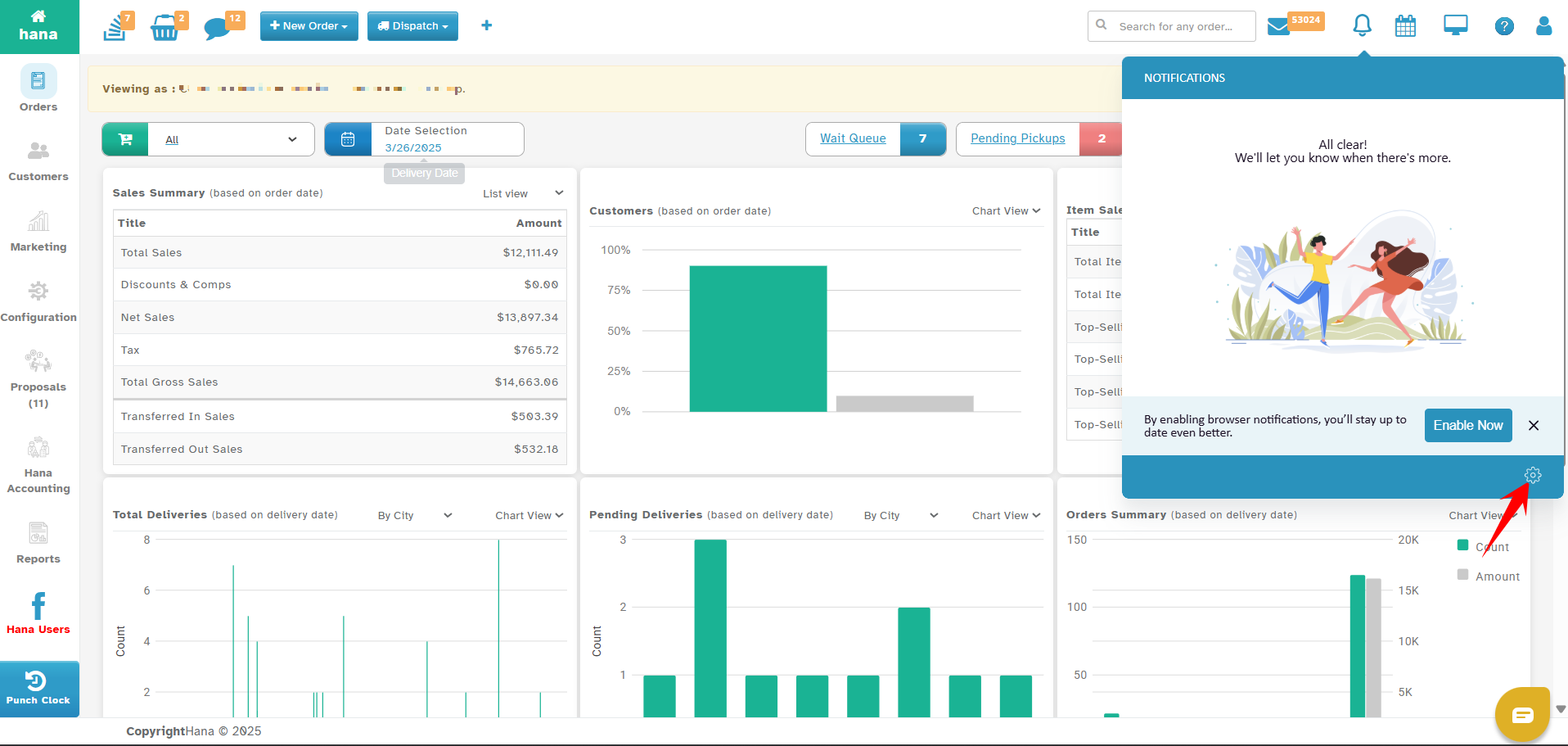Open the help question mark icon
Image resolution: width=1568 pixels, height=746 pixels.
point(1503,26)
